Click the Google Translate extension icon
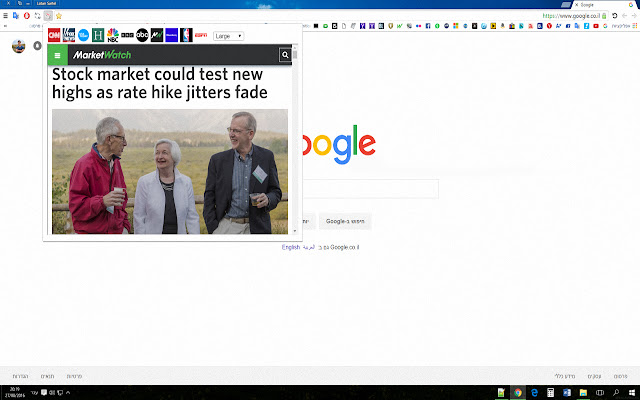This screenshot has width=640, height=400. pos(16,16)
